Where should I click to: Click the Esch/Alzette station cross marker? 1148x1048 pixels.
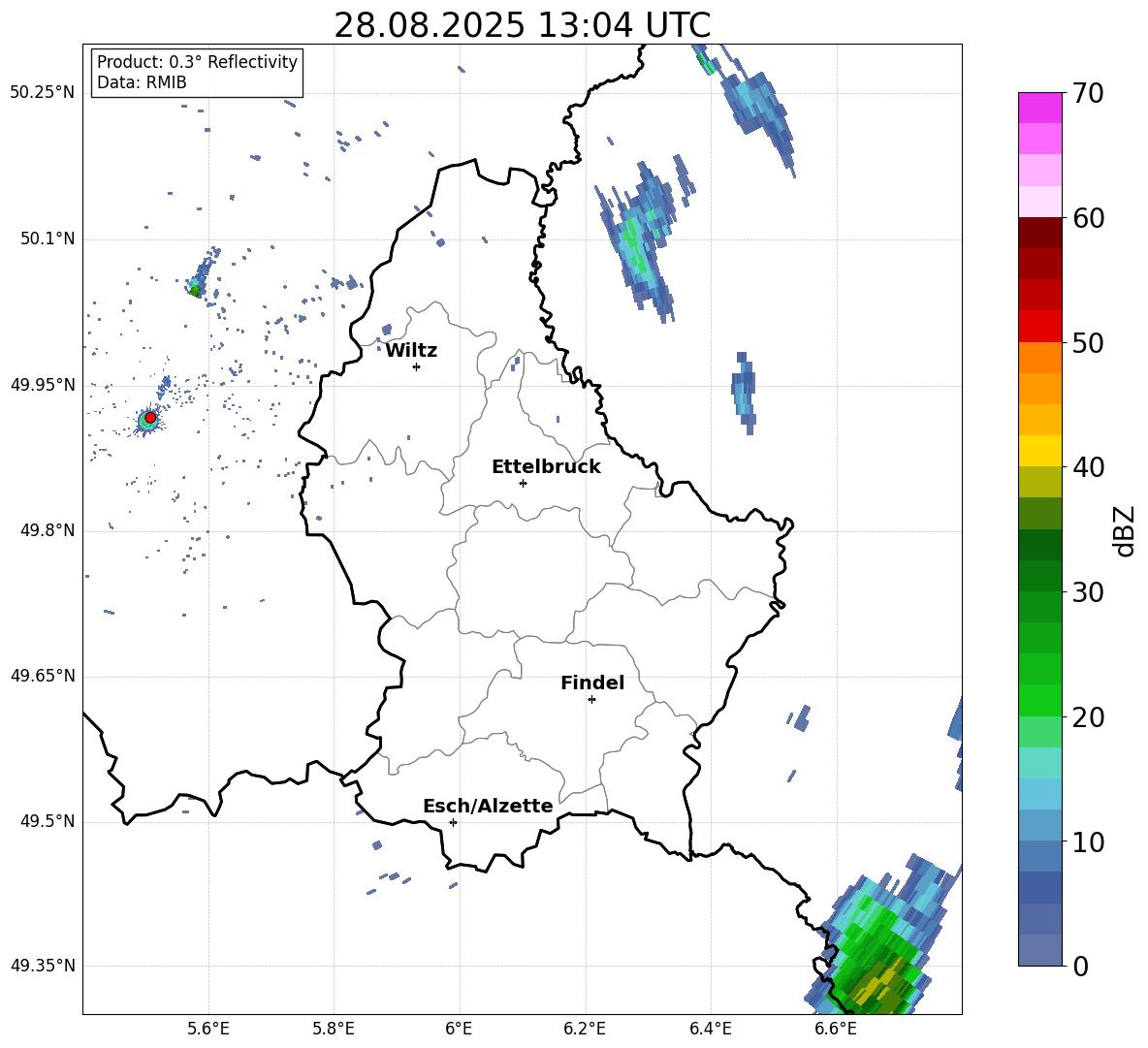453,822
